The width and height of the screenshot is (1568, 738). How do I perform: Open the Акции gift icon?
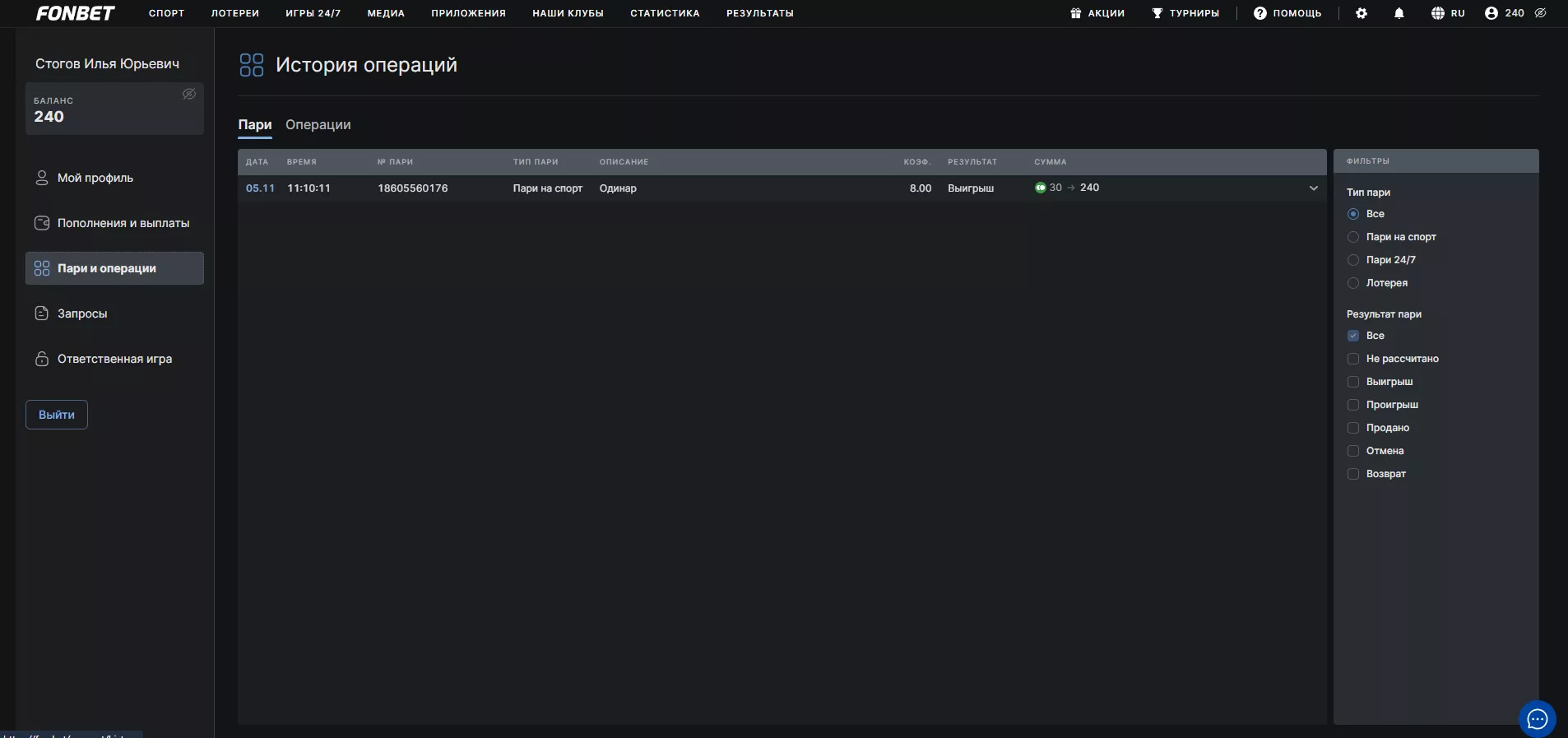[x=1075, y=13]
